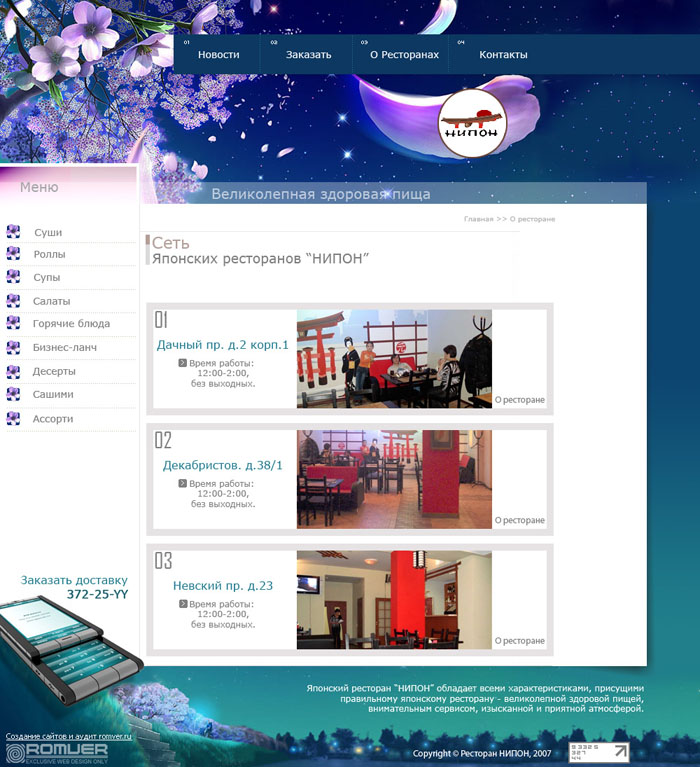Open the Ассорти menu category
This screenshot has height=767, width=700.
[x=53, y=419]
